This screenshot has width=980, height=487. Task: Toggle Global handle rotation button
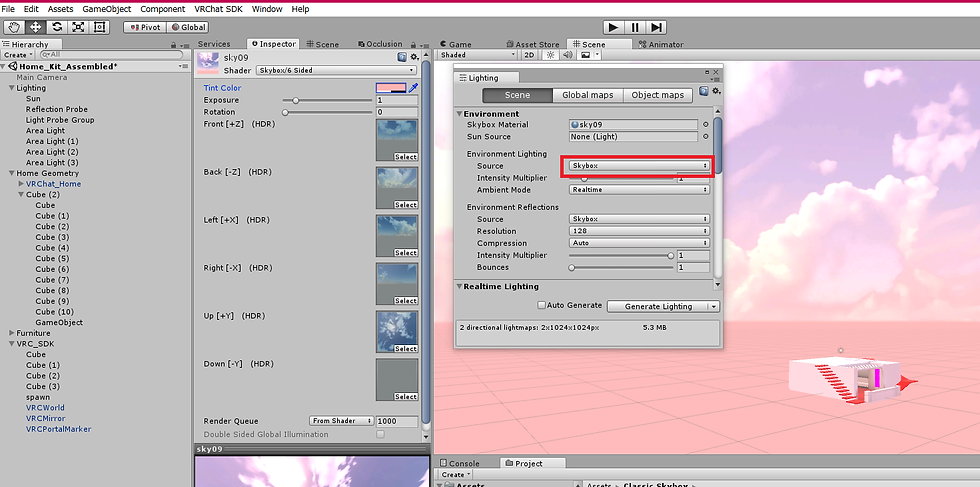(188, 28)
